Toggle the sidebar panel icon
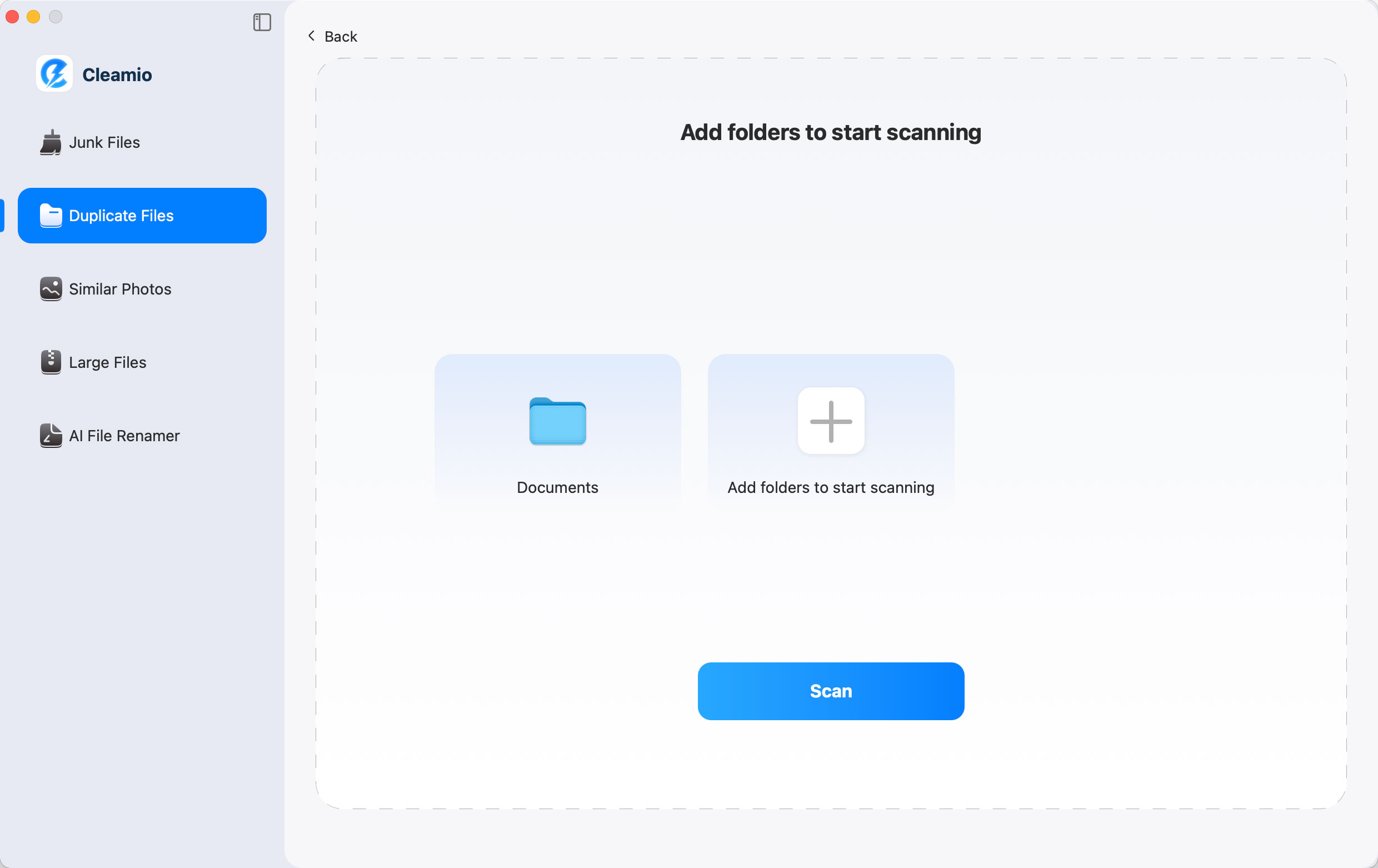Screen dimensions: 1378x868 click(x=262, y=23)
